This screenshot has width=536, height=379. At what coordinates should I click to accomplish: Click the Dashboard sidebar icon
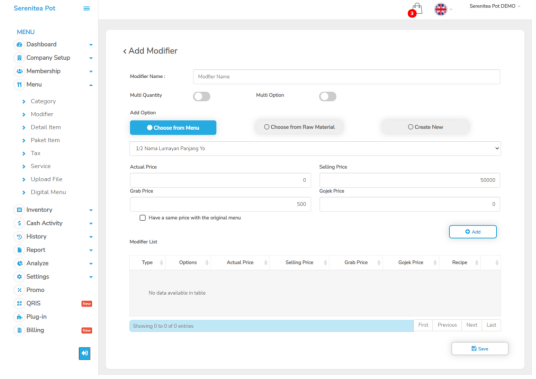(19, 44)
